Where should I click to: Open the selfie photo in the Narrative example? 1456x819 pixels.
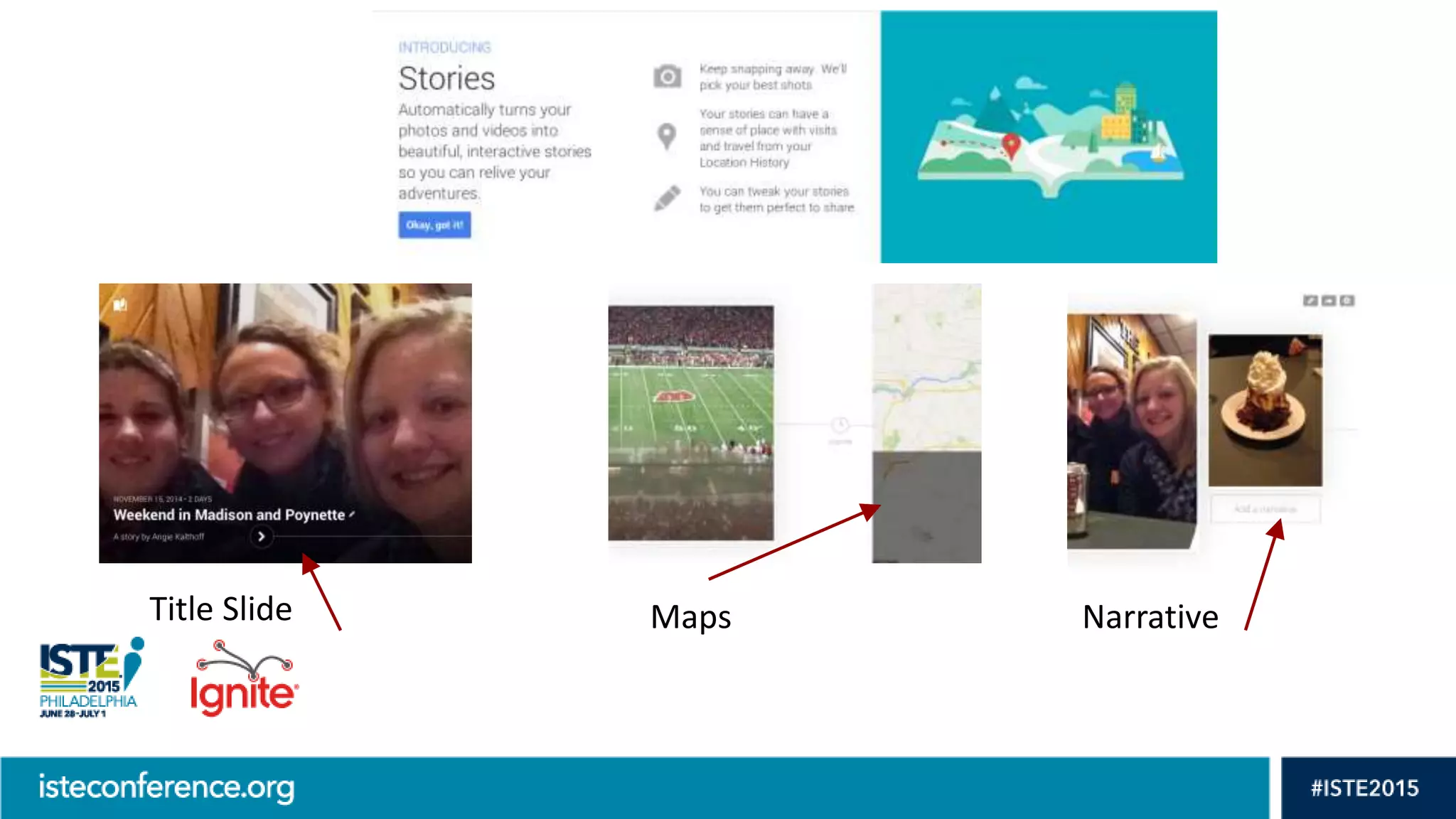coord(1131,432)
